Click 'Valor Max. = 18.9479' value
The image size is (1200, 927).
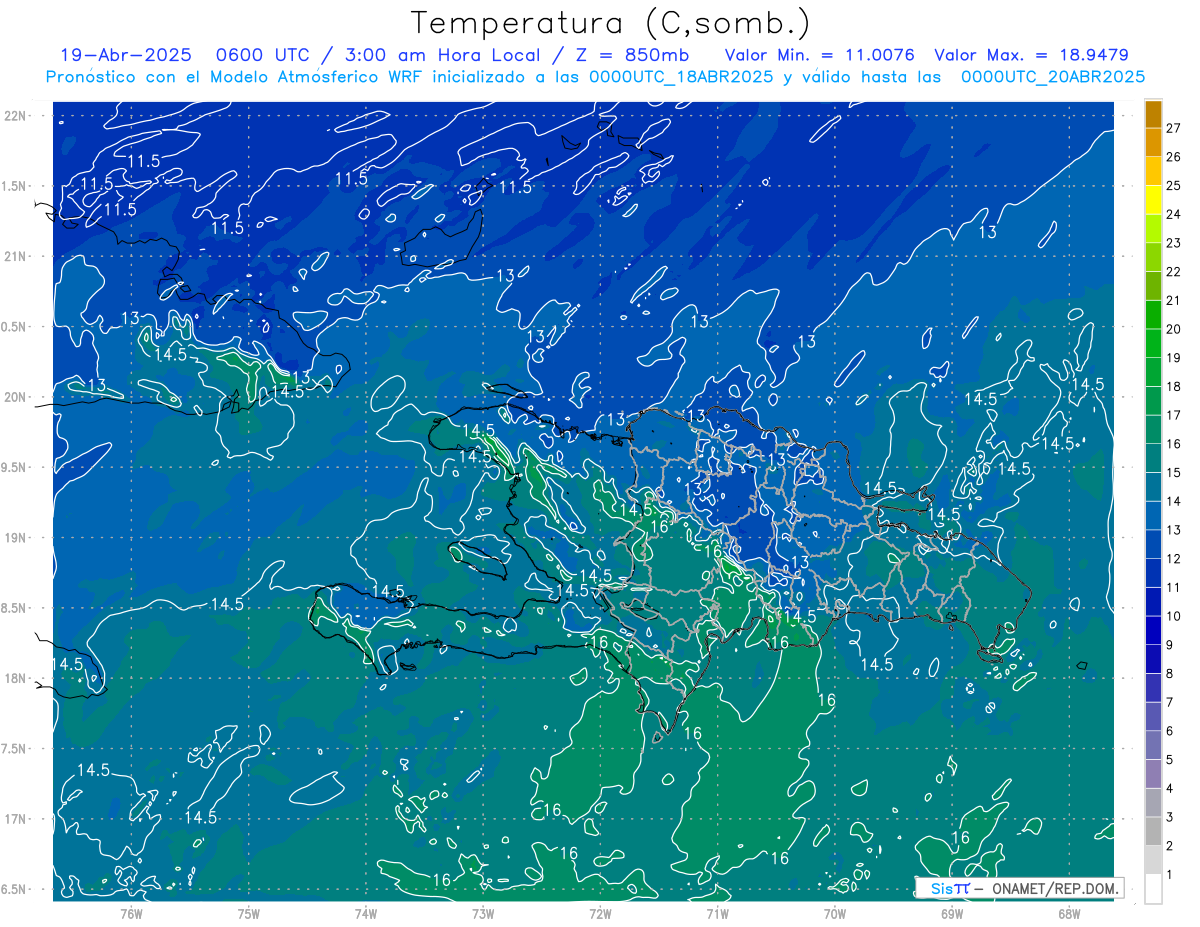(1032, 55)
